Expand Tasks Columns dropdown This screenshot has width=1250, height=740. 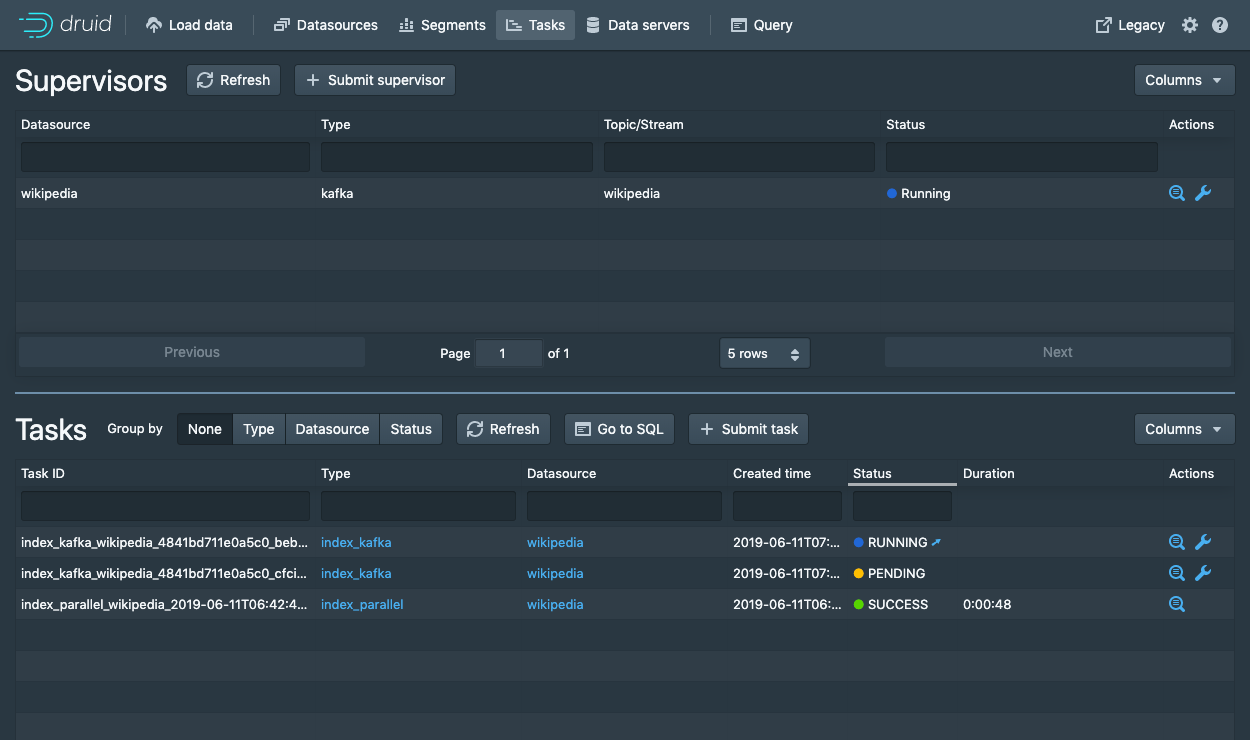(1184, 429)
